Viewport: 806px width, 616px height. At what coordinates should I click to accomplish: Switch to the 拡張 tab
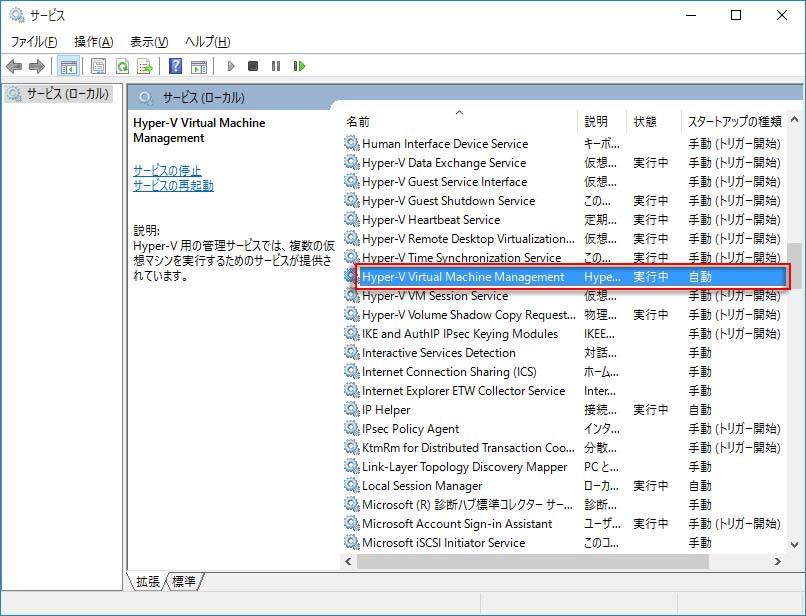(148, 582)
